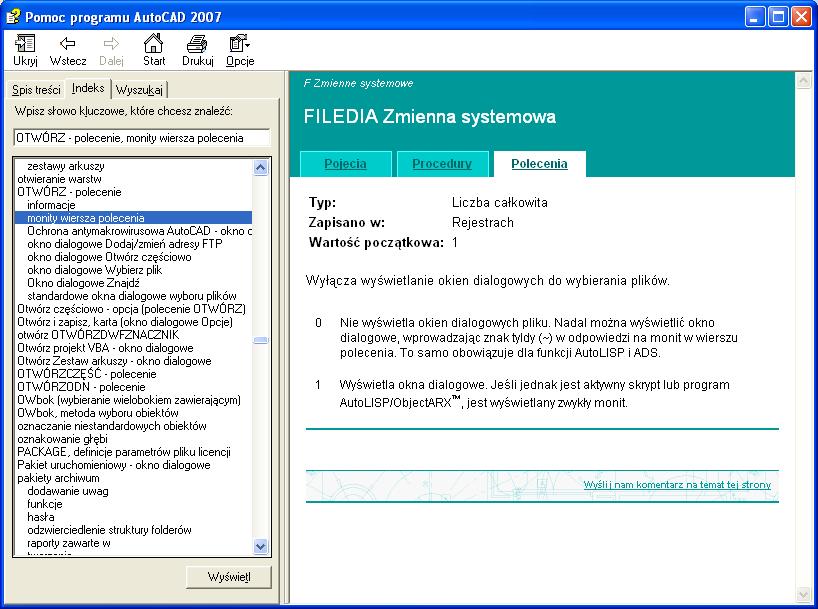The width and height of the screenshot is (818, 609).
Task: Select 'OWbok (wybieranie wielobokiem zawierającym)'
Action: (129, 400)
